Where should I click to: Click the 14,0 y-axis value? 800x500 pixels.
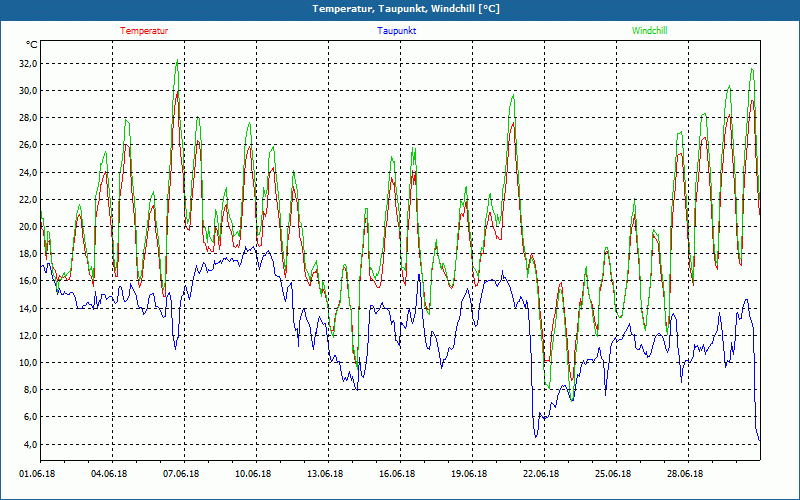tap(29, 308)
